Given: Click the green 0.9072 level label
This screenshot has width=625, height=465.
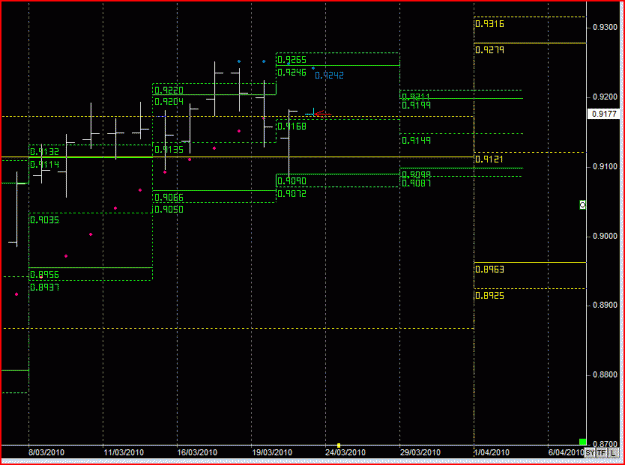Looking at the screenshot, I should [292, 194].
